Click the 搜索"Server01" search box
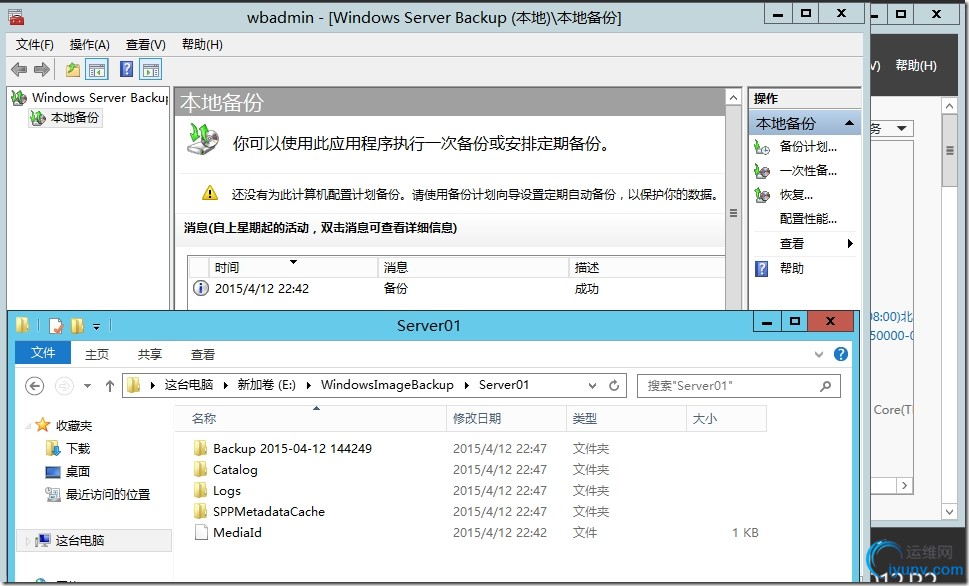This screenshot has width=969, height=586. pos(738,386)
